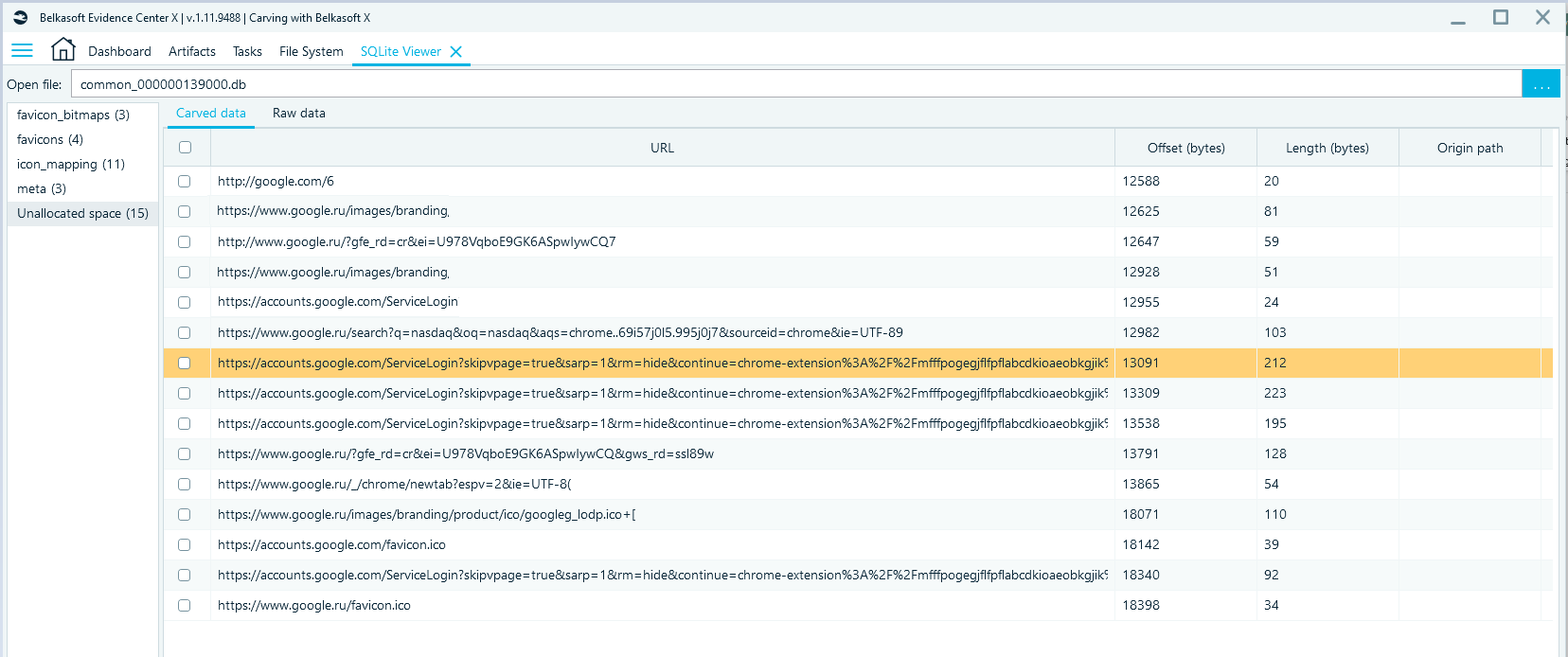Tick the checkbox for offset 18340 row
The height and width of the screenshot is (657, 1568).
coord(185,576)
